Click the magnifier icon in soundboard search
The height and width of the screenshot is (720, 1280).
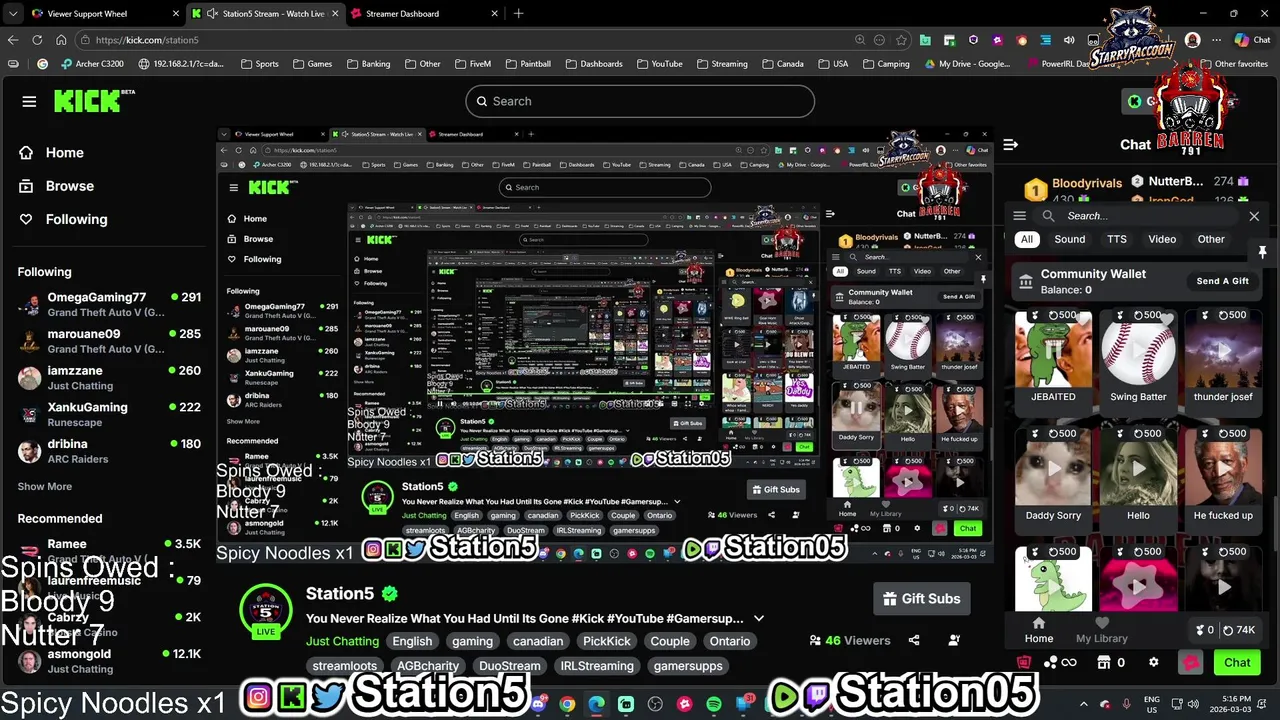[x=1048, y=216]
